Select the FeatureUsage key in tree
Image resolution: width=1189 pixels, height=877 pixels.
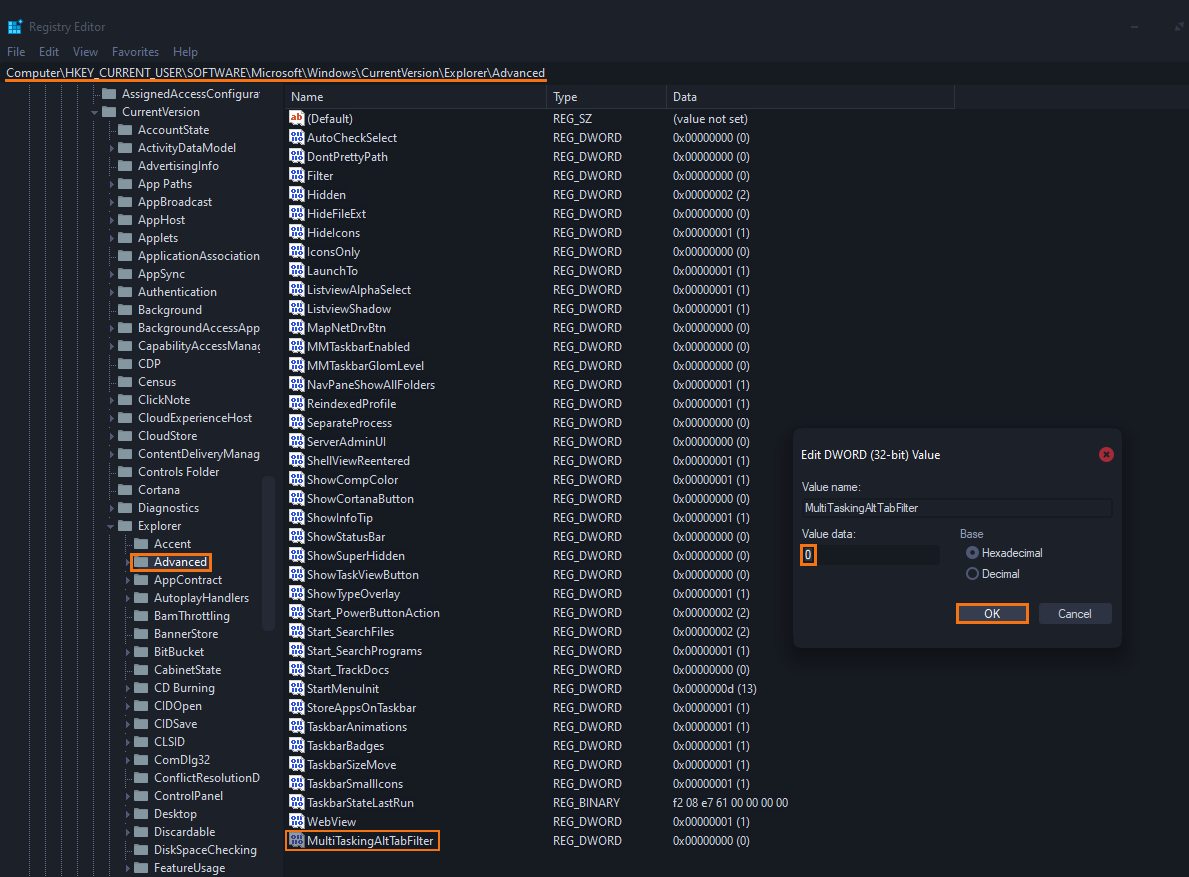190,868
